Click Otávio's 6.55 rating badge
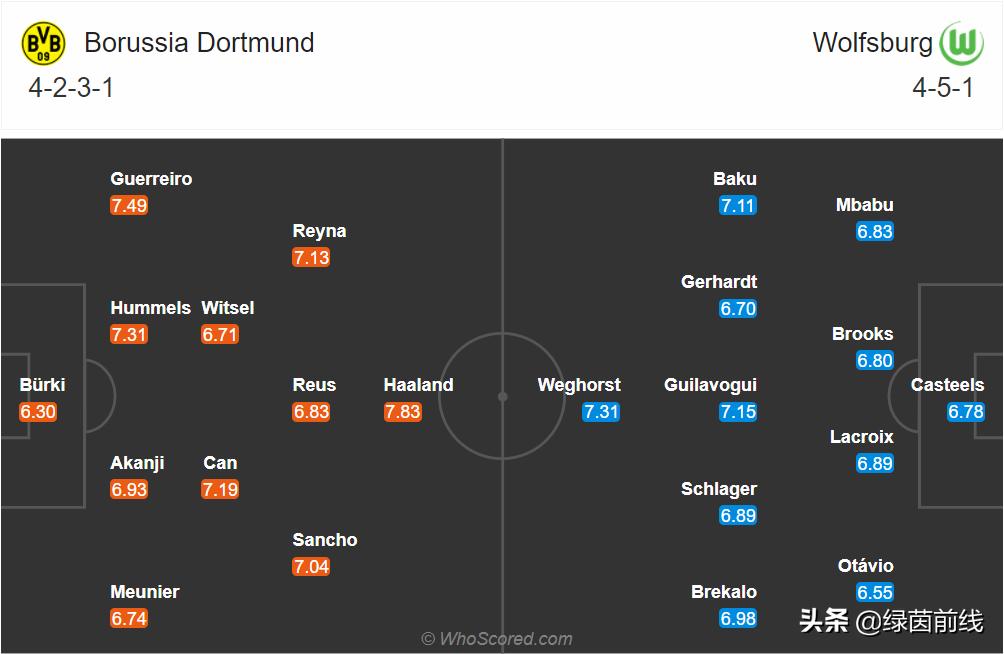The width and height of the screenshot is (1004, 654). (875, 593)
